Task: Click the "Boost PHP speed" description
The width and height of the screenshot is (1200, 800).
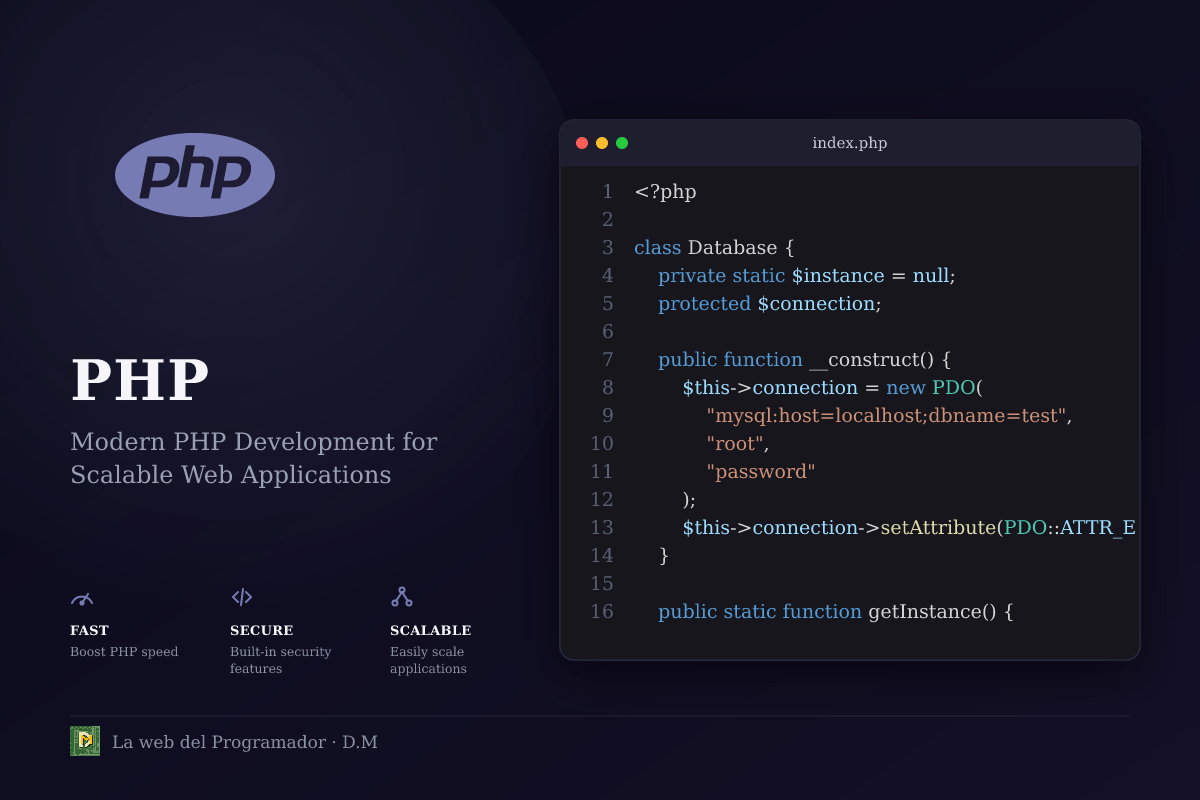Action: point(124,652)
